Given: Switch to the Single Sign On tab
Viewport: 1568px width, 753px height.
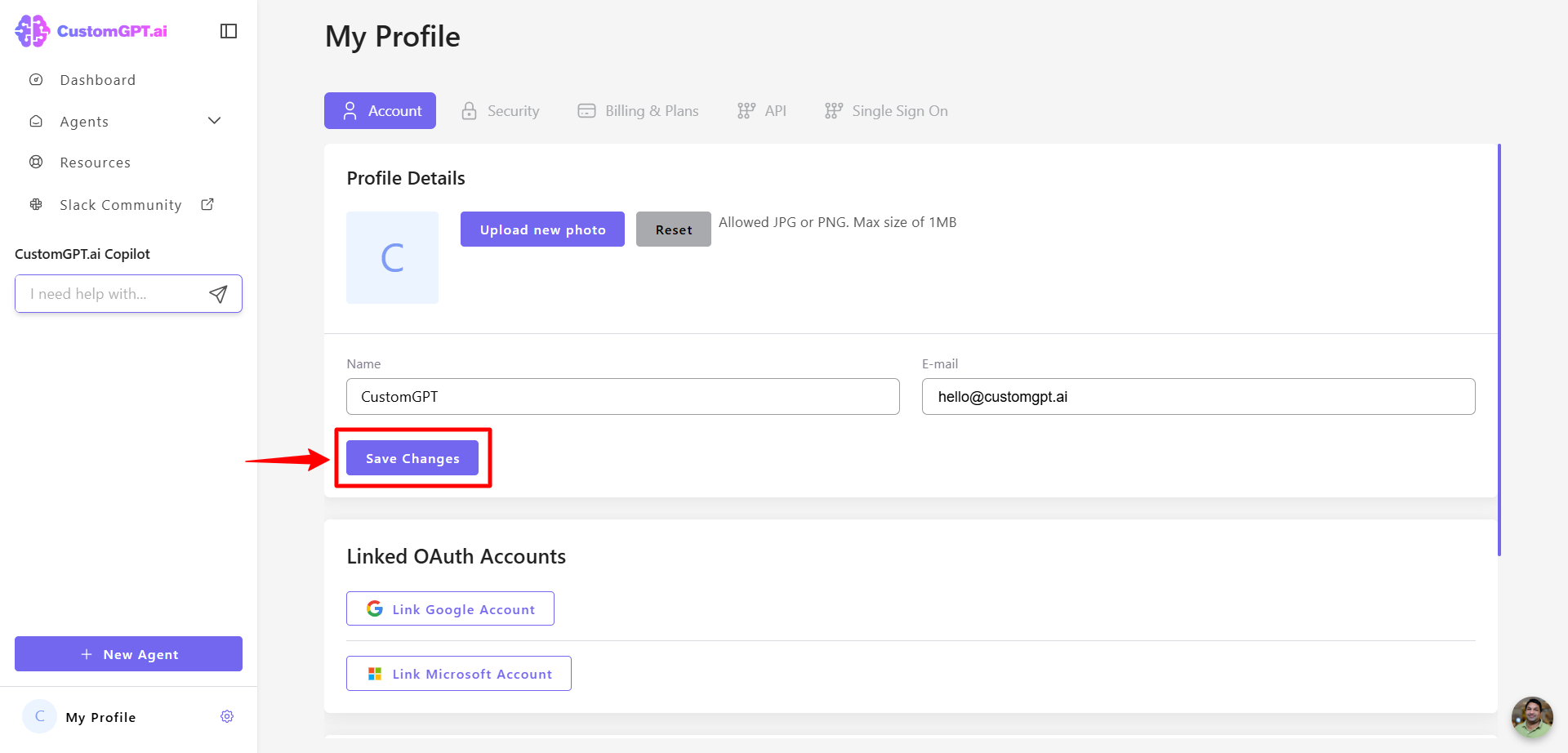Looking at the screenshot, I should click(x=886, y=111).
